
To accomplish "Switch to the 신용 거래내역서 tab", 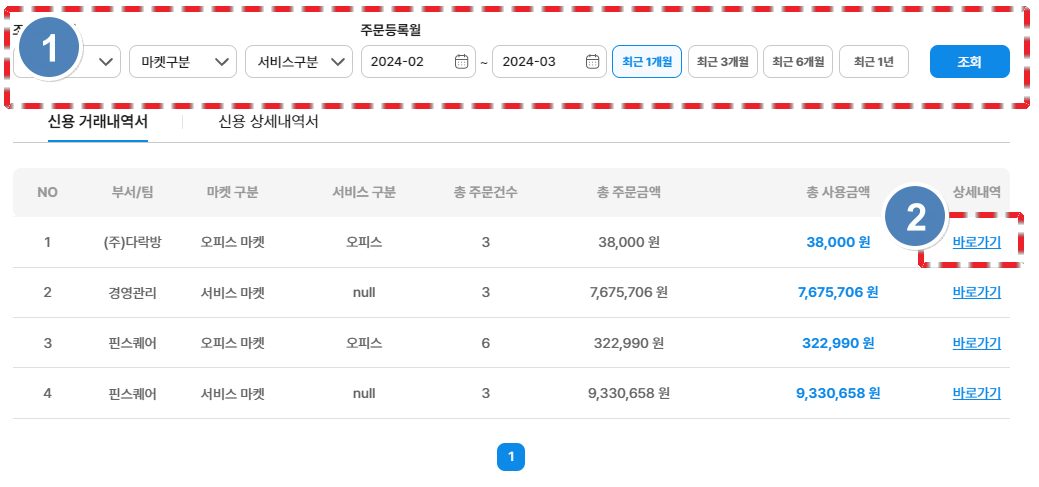I will 98,122.
